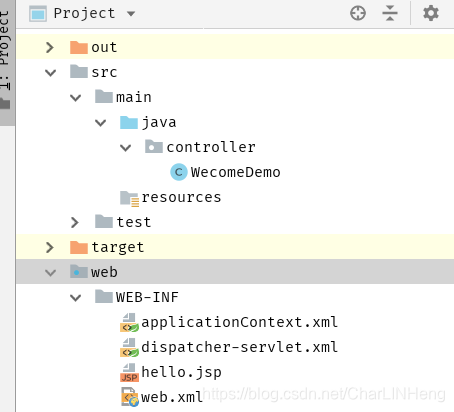Click the scroll from source crosshair icon

[x=358, y=13]
